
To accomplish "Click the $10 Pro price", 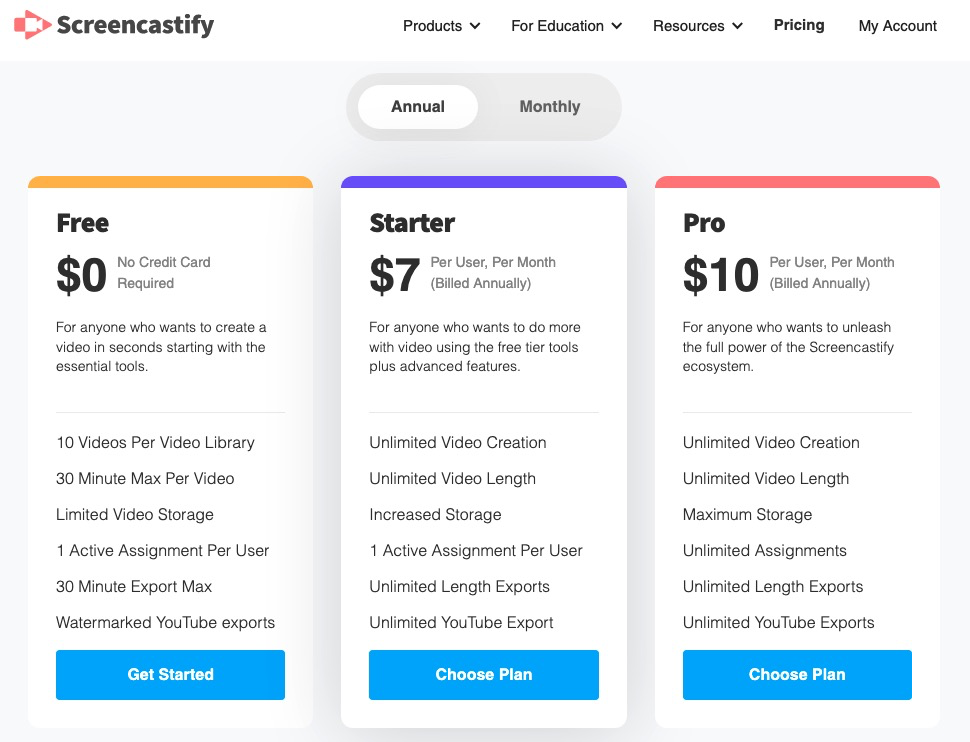I will (x=721, y=275).
